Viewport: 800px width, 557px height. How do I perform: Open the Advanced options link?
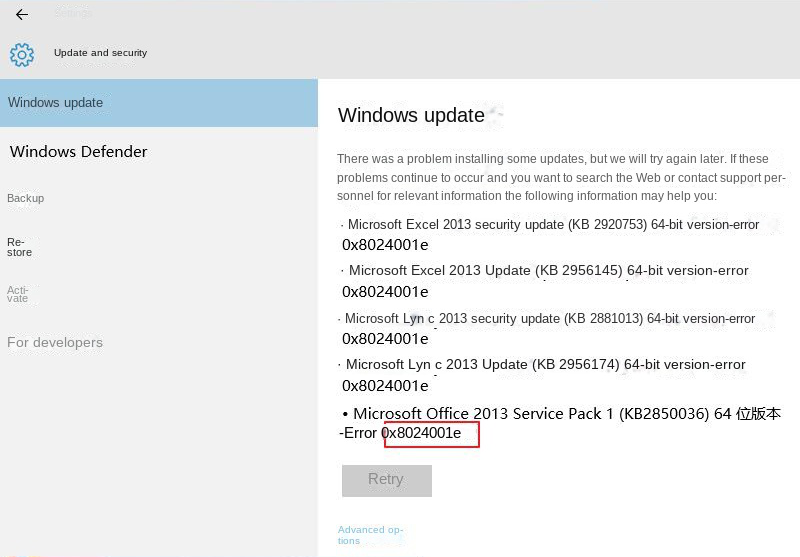pyautogui.click(x=370, y=535)
